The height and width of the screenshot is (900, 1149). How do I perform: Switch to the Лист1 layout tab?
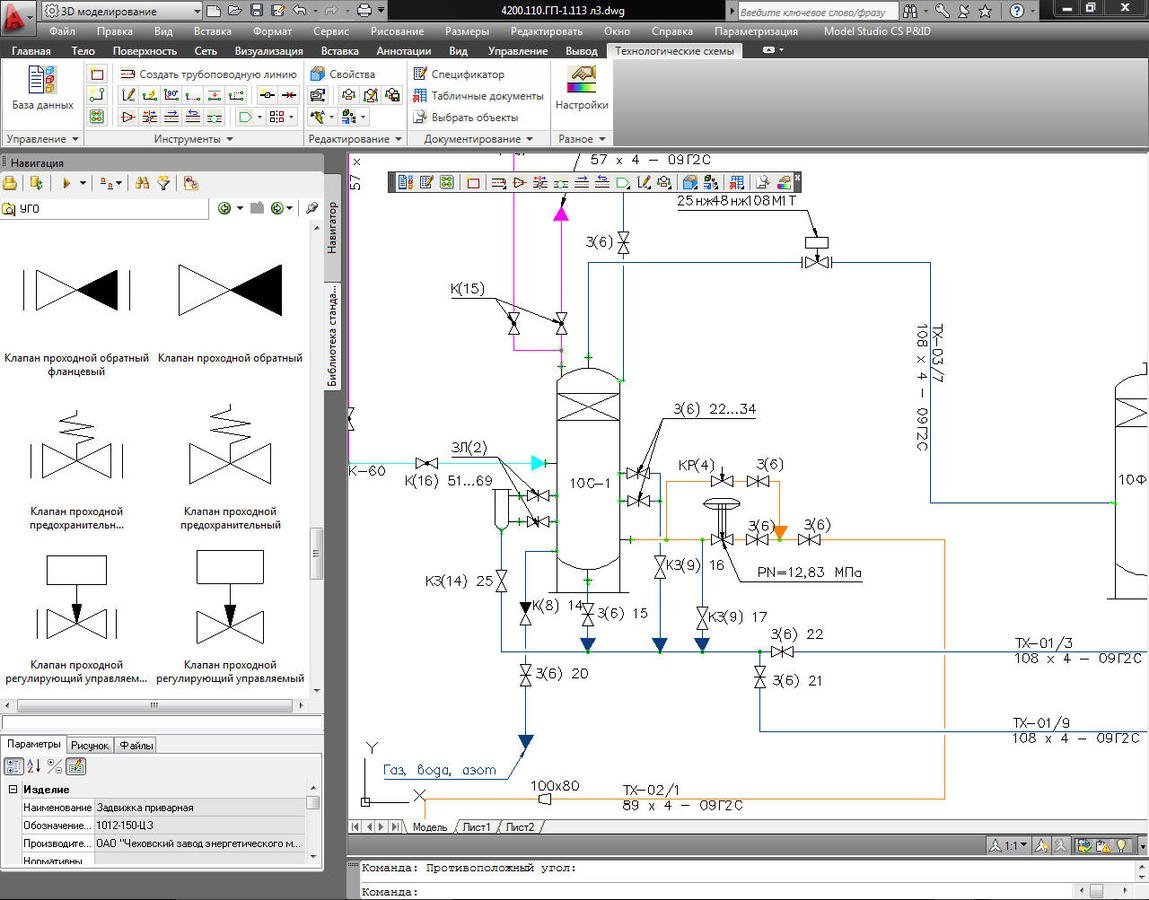pyautogui.click(x=476, y=827)
